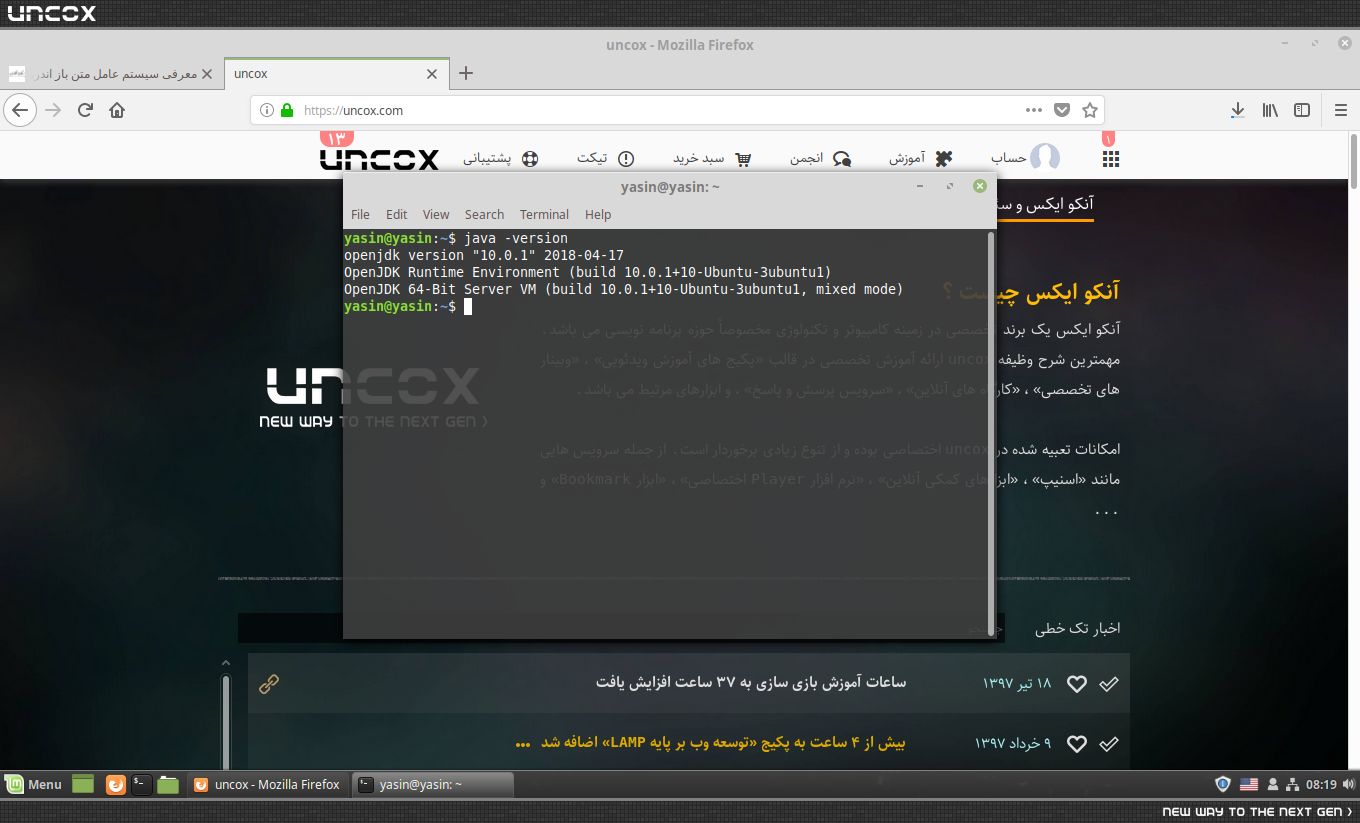Click the uncox logo in the site header
The height and width of the screenshot is (823, 1360).
(379, 159)
